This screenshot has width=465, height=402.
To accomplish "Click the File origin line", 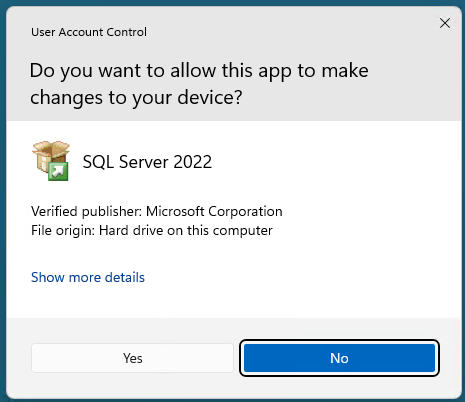I will coord(152,230).
